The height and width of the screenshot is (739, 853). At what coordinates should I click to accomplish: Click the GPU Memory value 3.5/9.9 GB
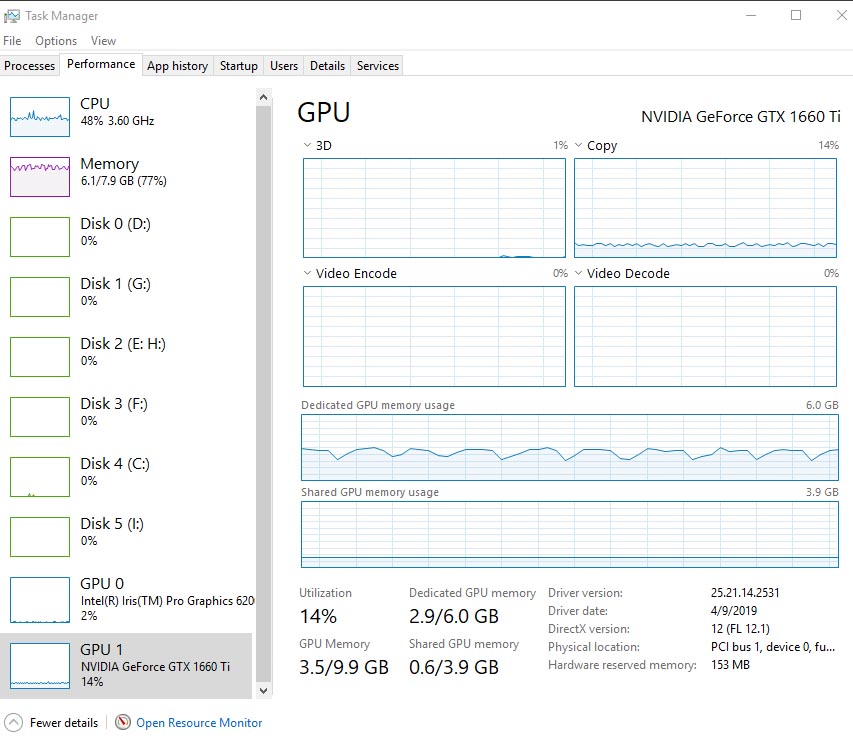coord(344,667)
